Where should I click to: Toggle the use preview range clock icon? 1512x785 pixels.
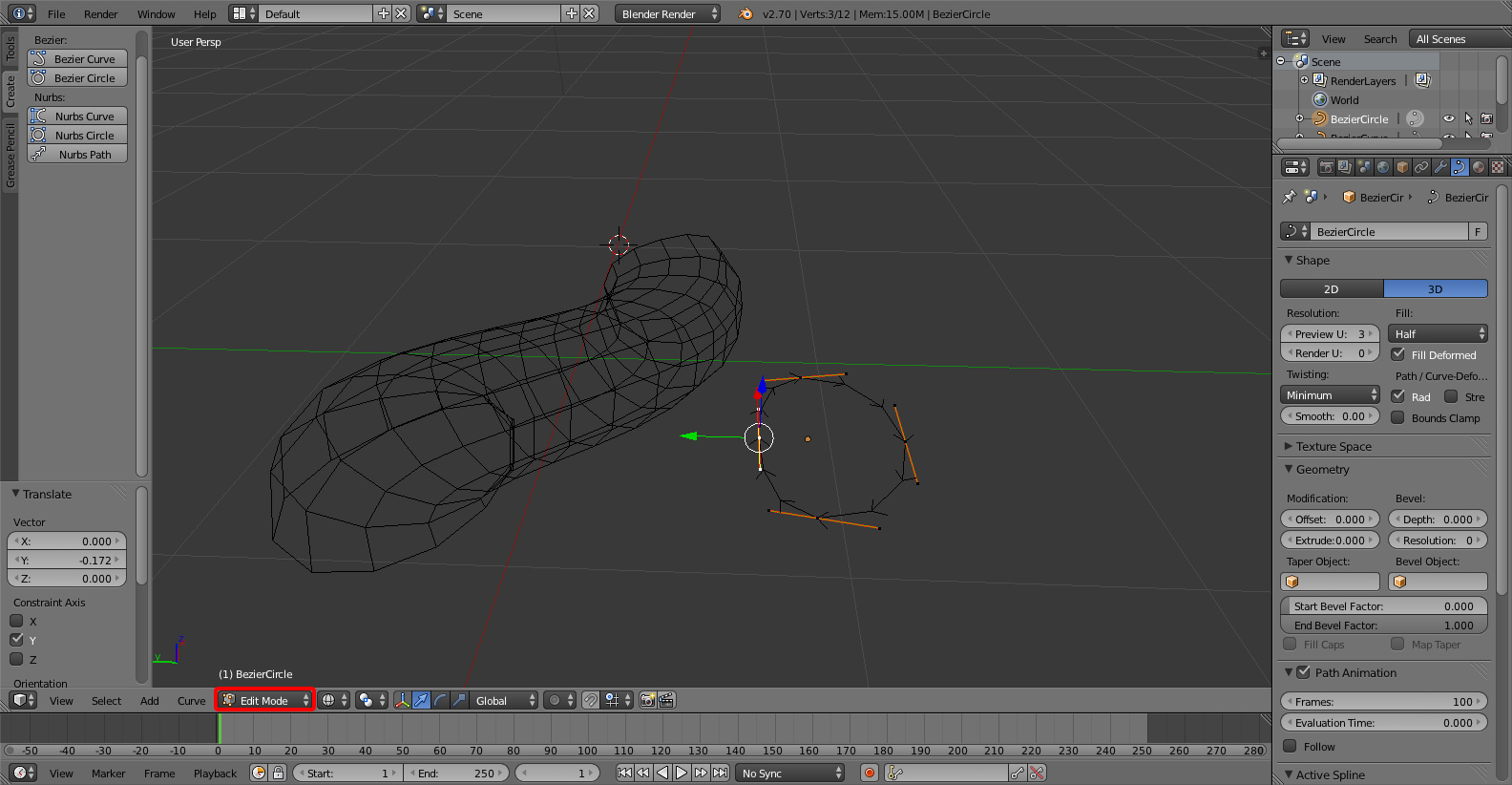coord(259,773)
